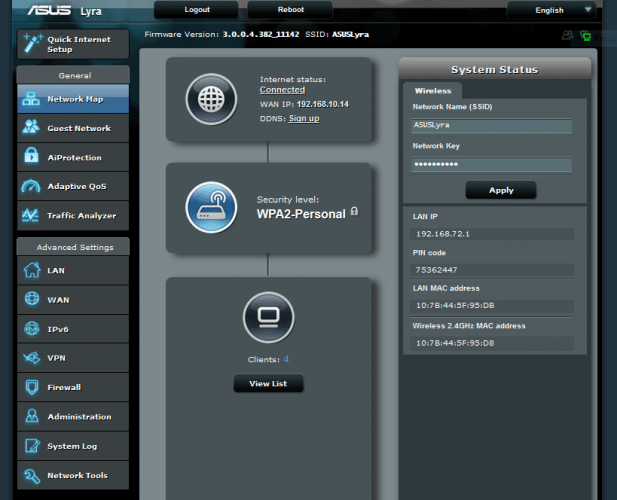Go to the Guest Network menu

pyautogui.click(x=73, y=128)
